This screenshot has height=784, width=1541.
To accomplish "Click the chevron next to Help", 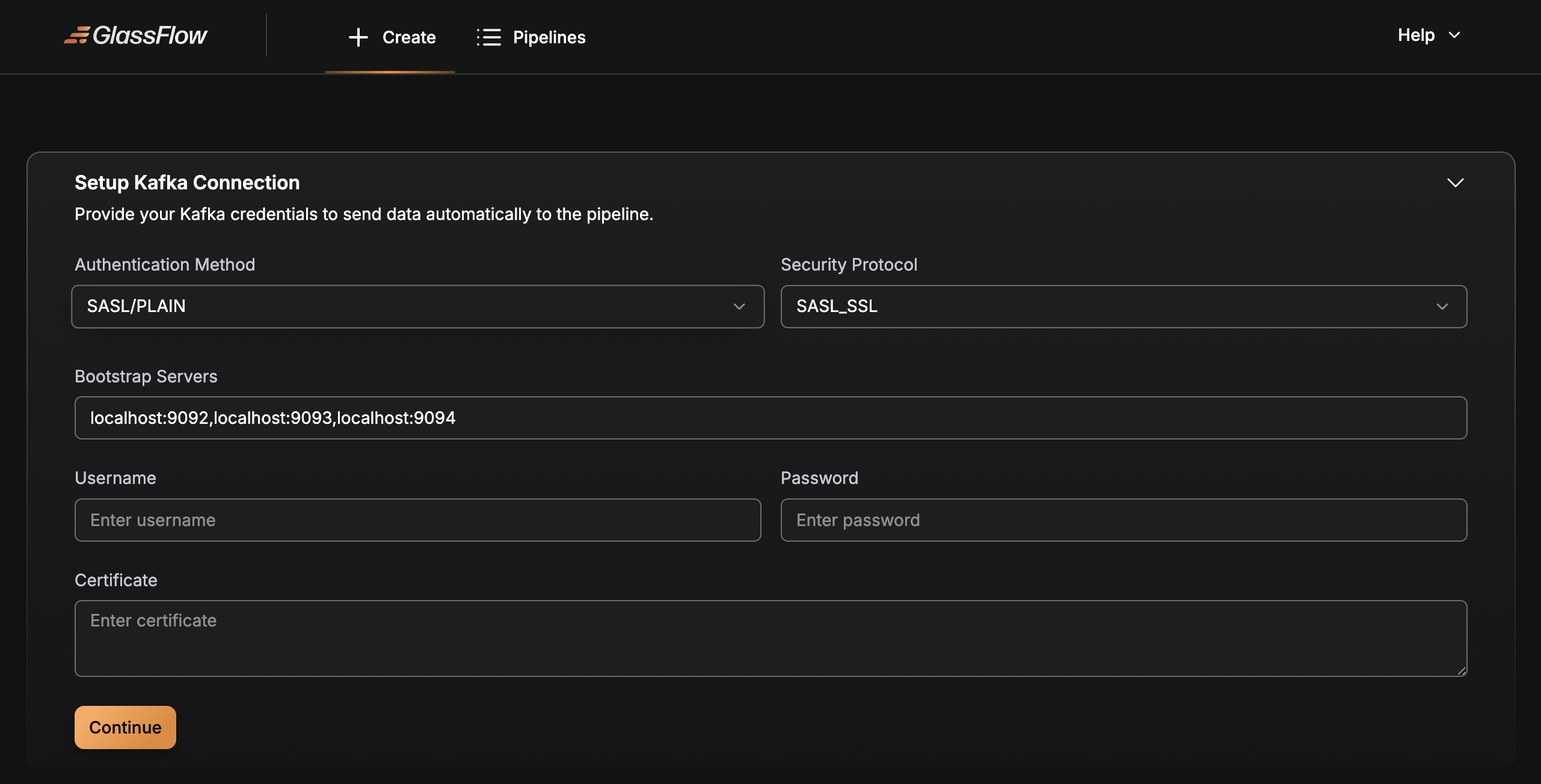I will 1454,35.
